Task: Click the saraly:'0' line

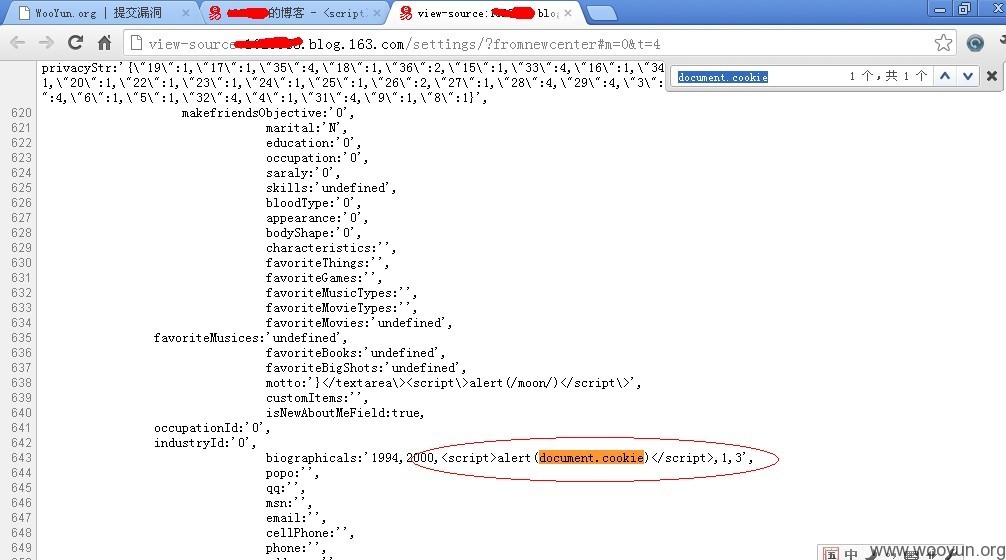Action: tap(303, 173)
